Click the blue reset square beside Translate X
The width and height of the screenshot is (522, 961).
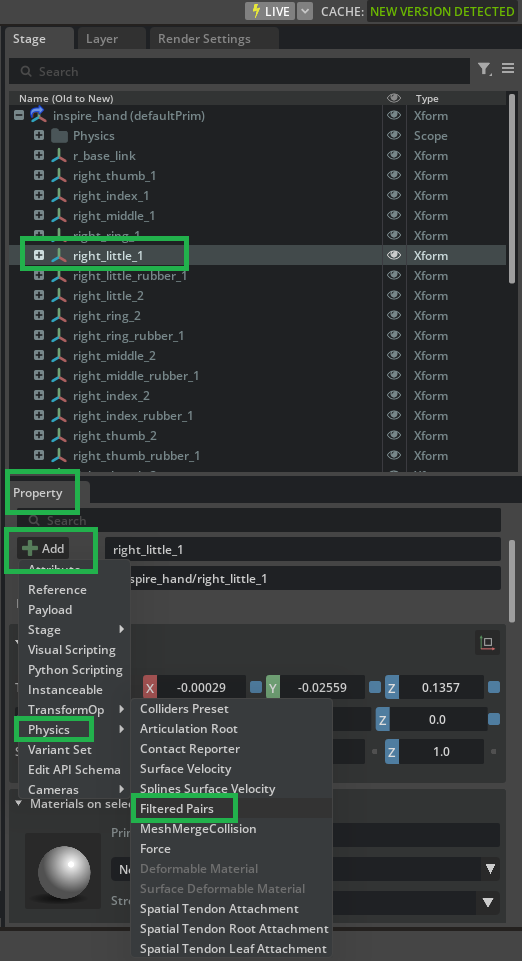coord(256,687)
